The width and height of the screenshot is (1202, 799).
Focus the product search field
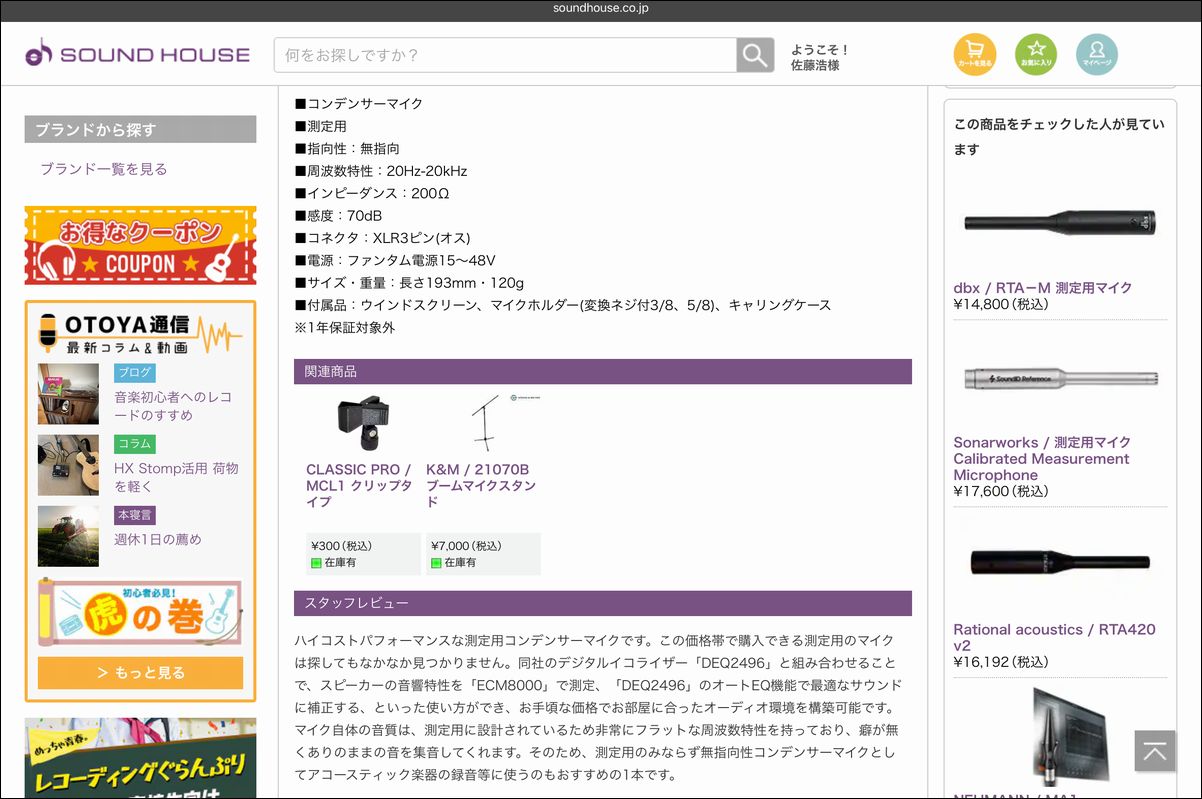(506, 55)
